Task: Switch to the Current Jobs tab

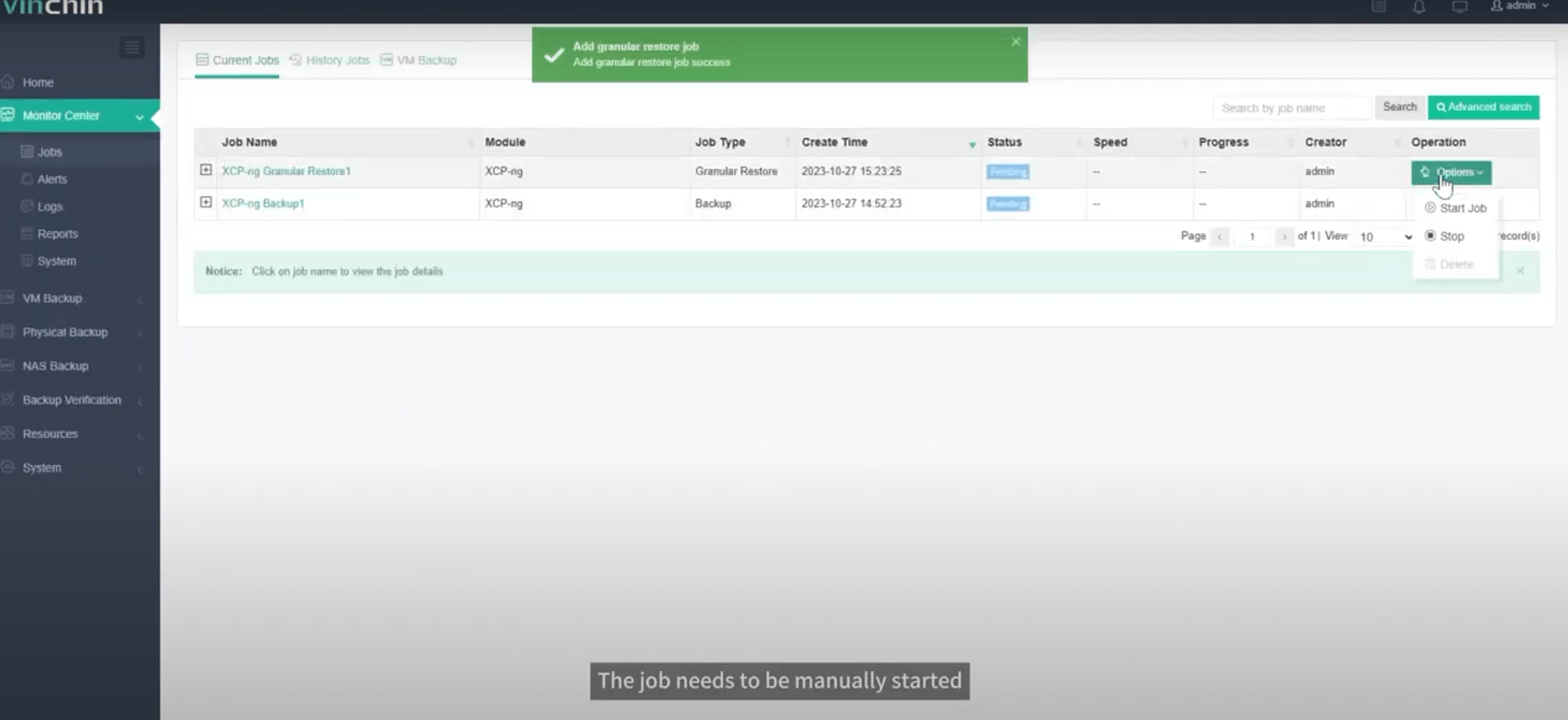Action: pyautogui.click(x=237, y=60)
